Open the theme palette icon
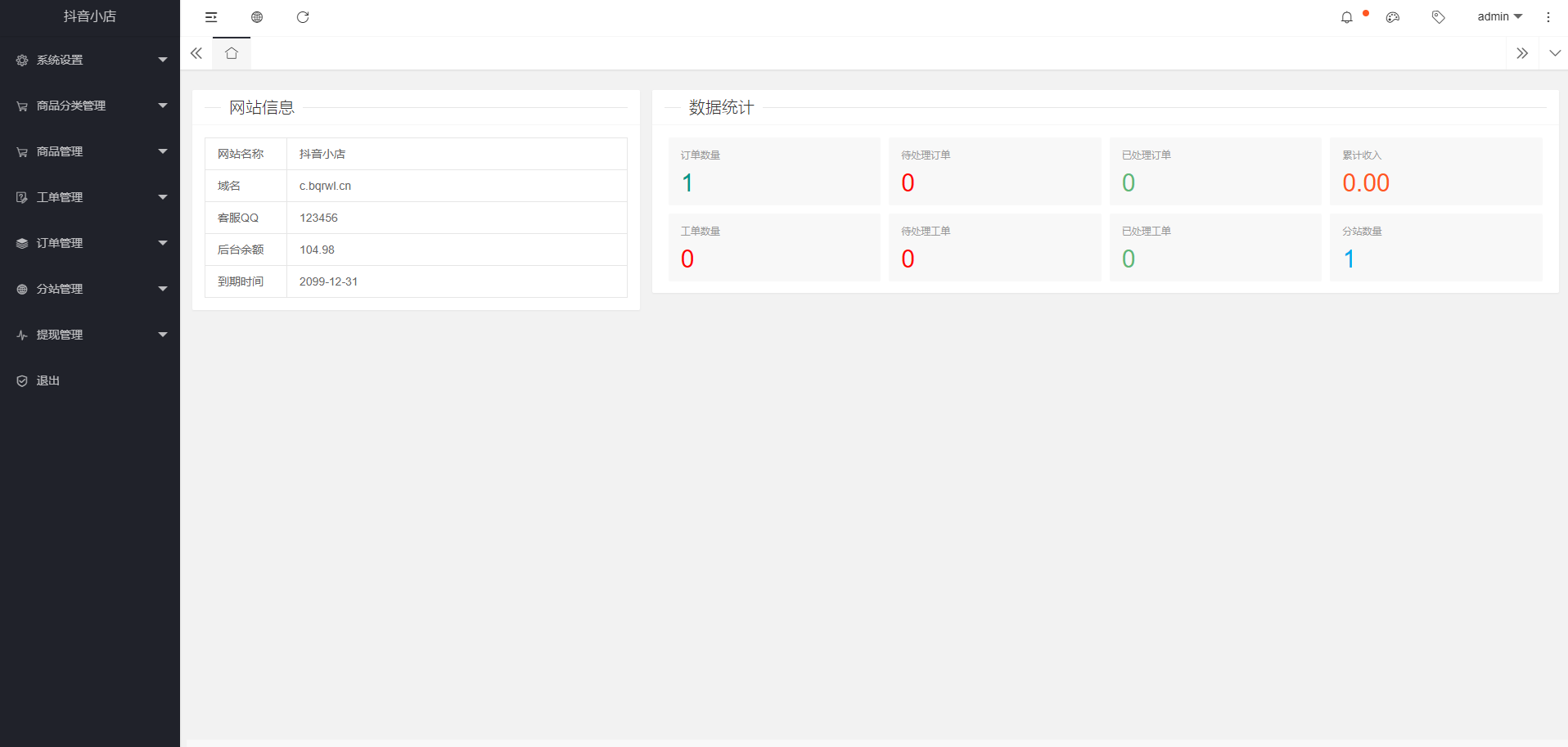Viewport: 1568px width, 747px height. pos(1392,17)
